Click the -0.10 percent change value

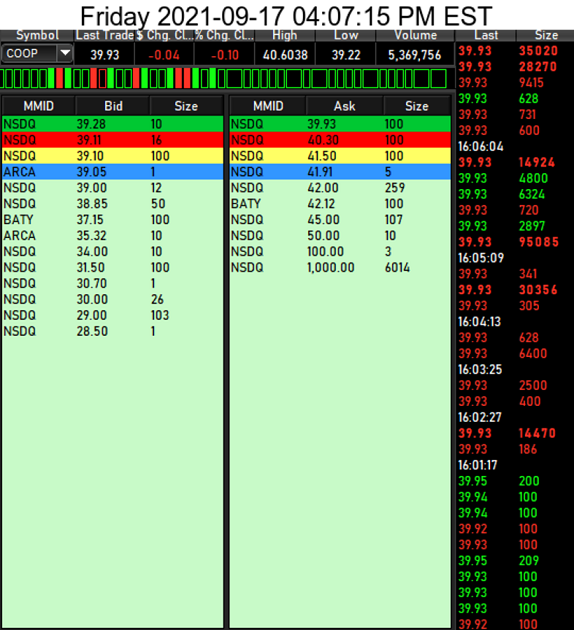click(225, 55)
